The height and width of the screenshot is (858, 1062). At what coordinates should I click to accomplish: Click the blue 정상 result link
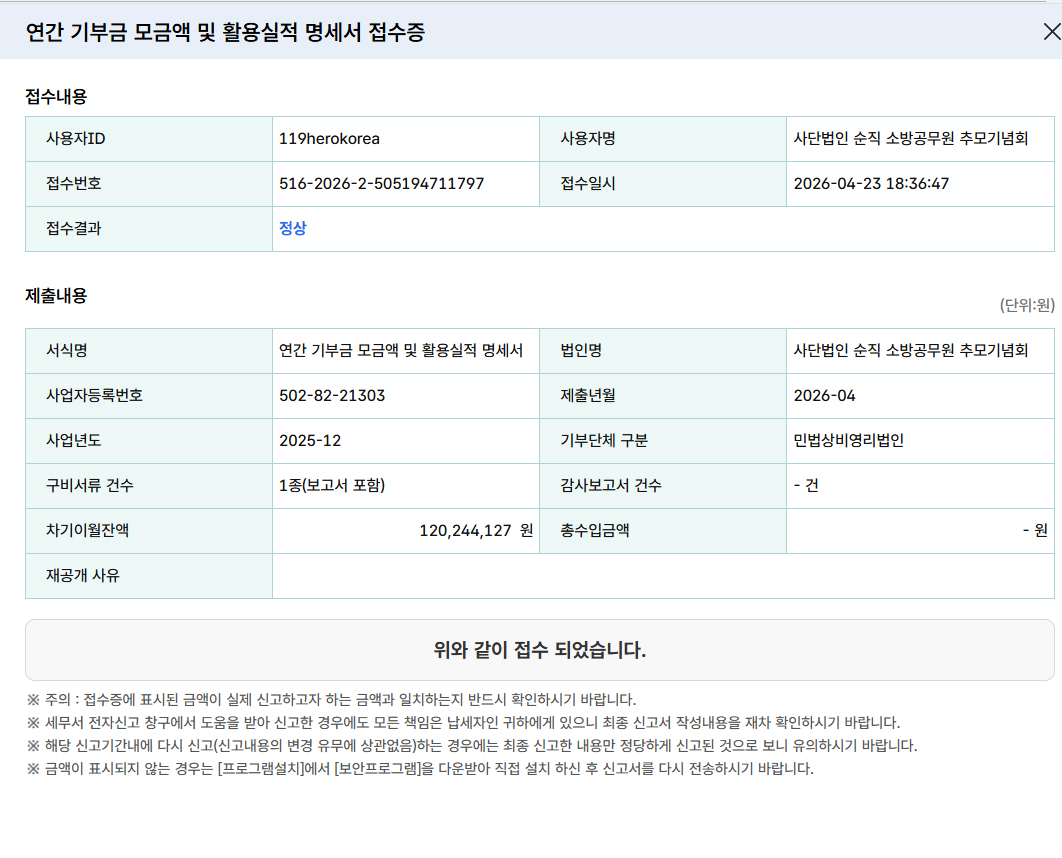(292, 228)
